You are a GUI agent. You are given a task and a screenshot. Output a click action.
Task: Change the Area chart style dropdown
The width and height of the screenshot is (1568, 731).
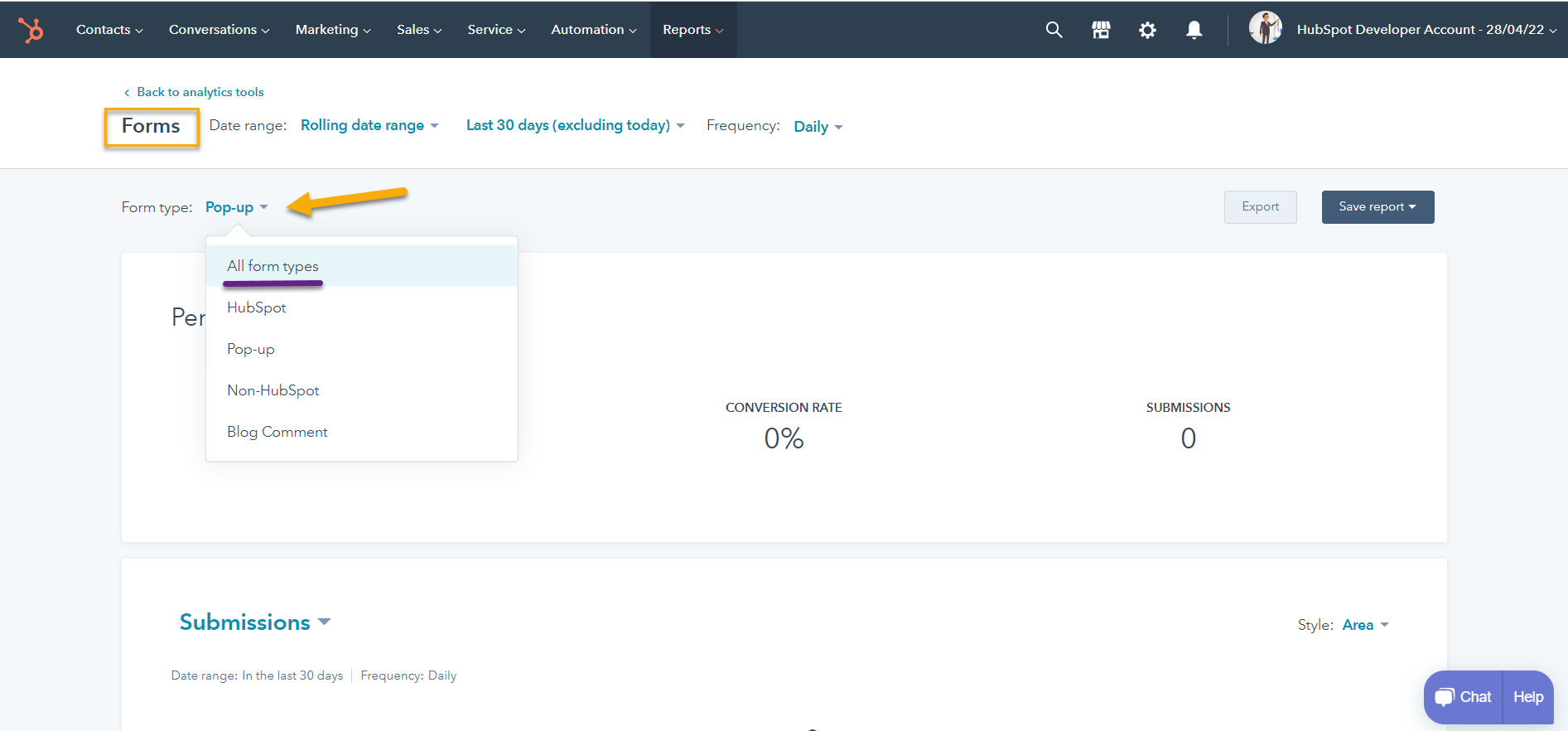point(1365,625)
